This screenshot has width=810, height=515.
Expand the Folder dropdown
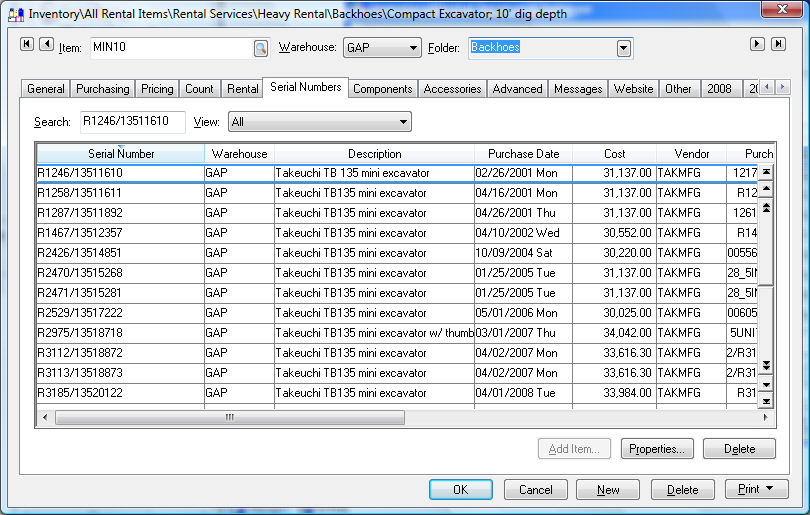pos(624,48)
